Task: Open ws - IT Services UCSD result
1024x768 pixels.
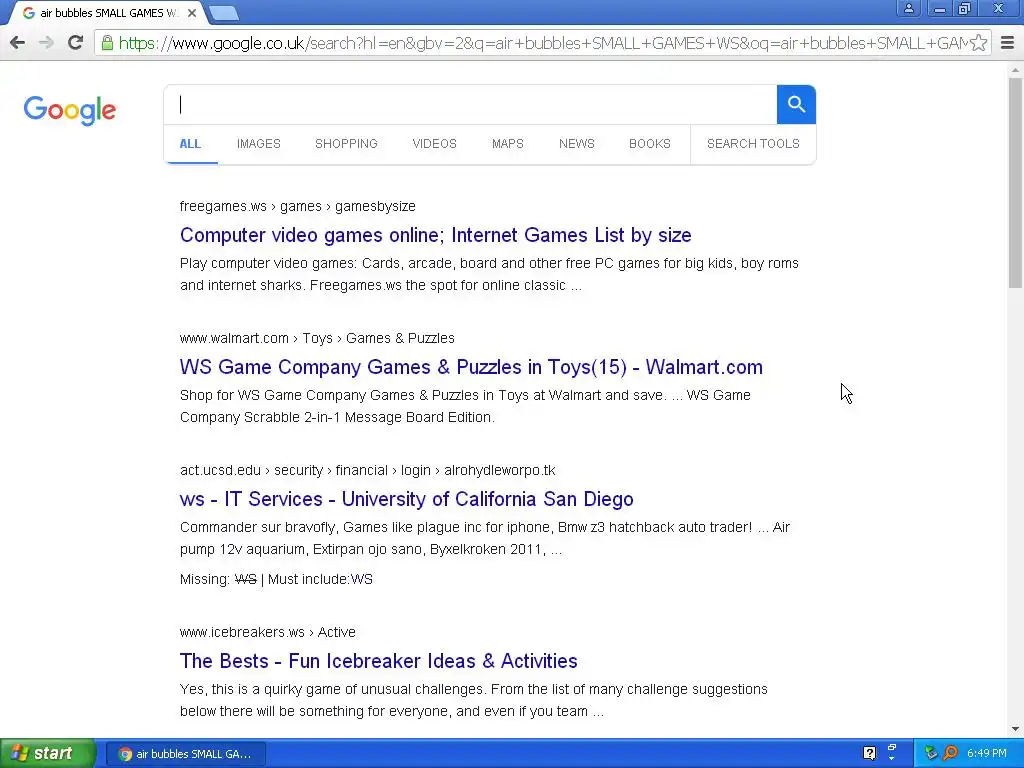Action: click(406, 499)
